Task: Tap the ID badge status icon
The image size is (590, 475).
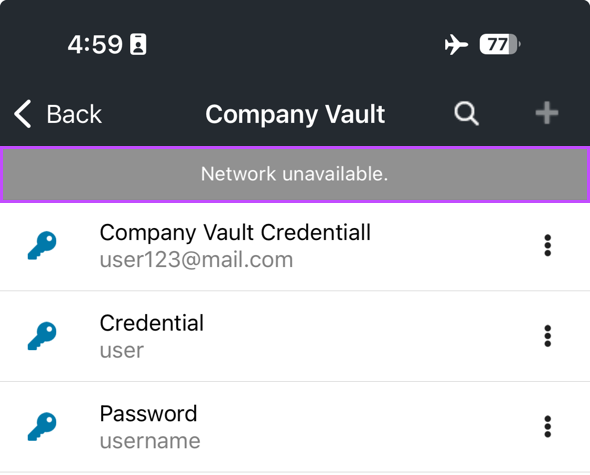Action: [x=138, y=44]
